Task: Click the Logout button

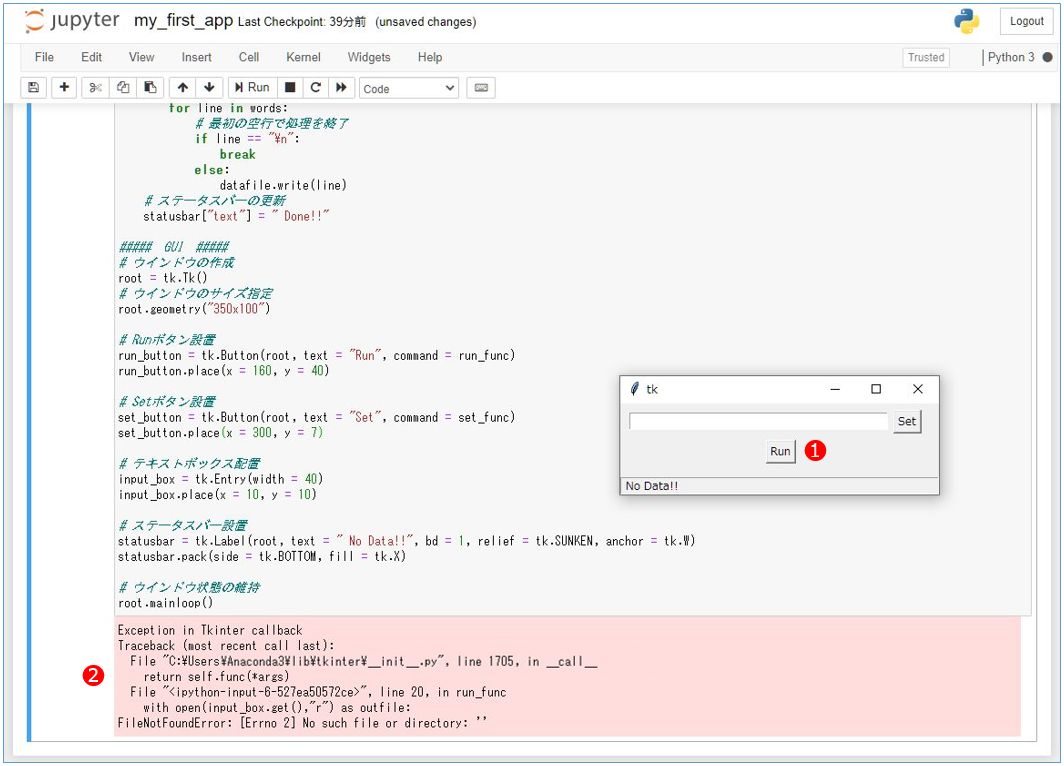Action: tap(1026, 21)
